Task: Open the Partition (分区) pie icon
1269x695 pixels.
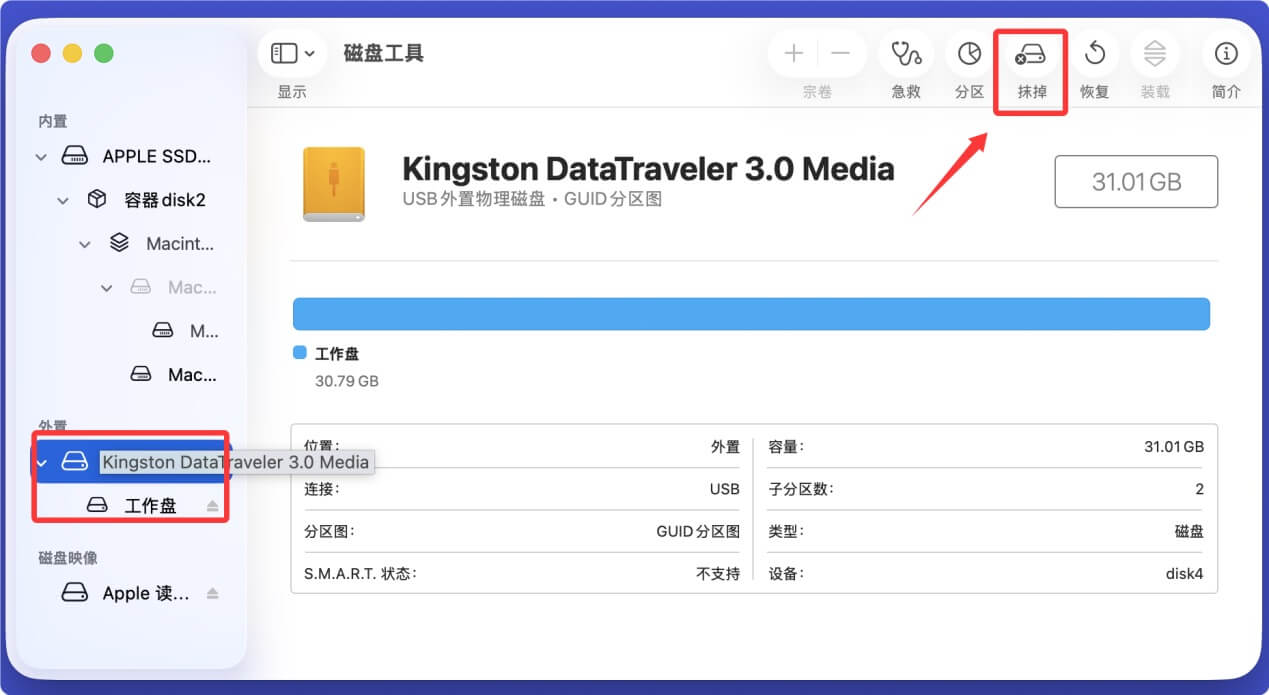Action: (x=969, y=54)
